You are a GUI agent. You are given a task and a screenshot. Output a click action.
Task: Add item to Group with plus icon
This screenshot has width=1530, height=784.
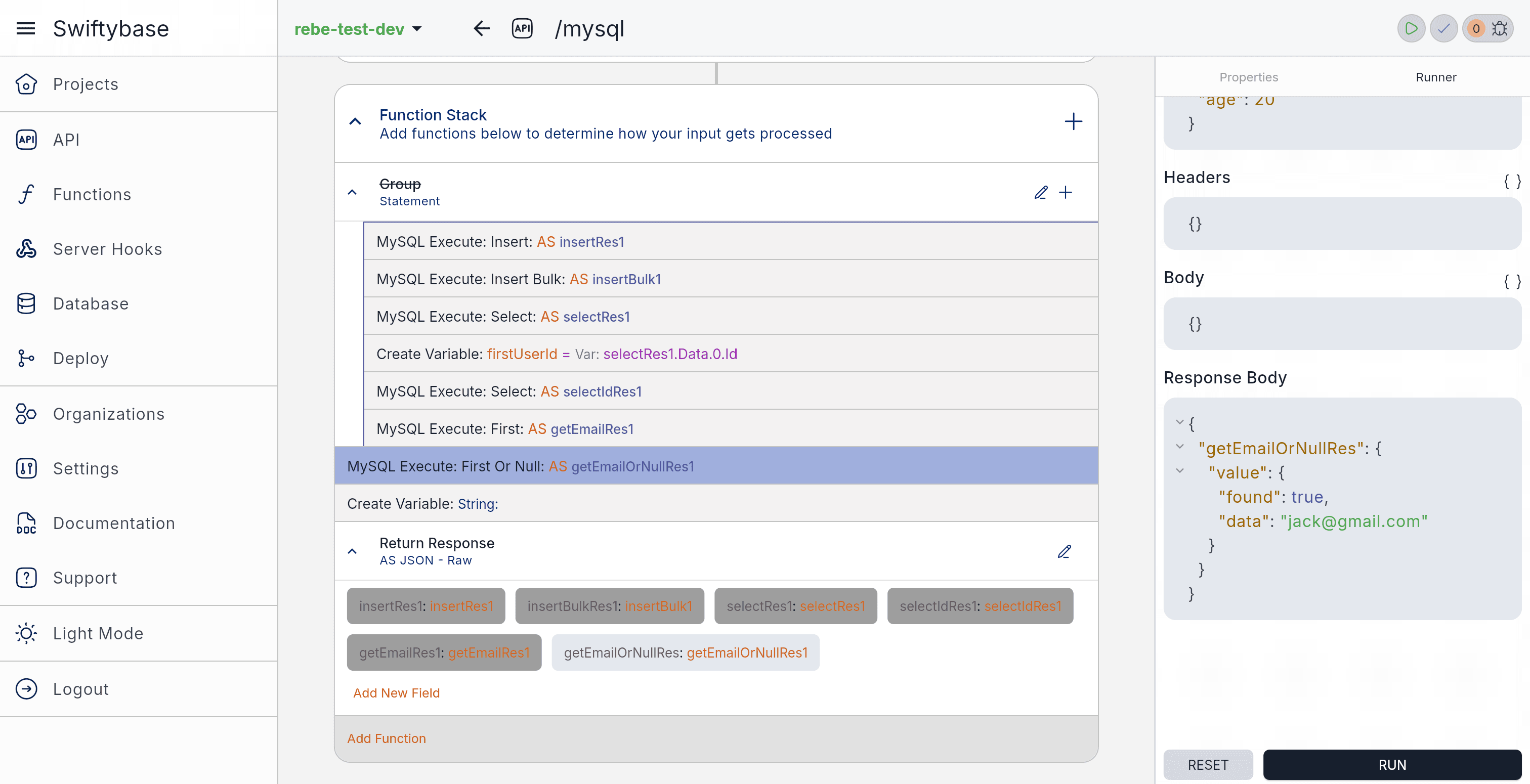[x=1066, y=192]
